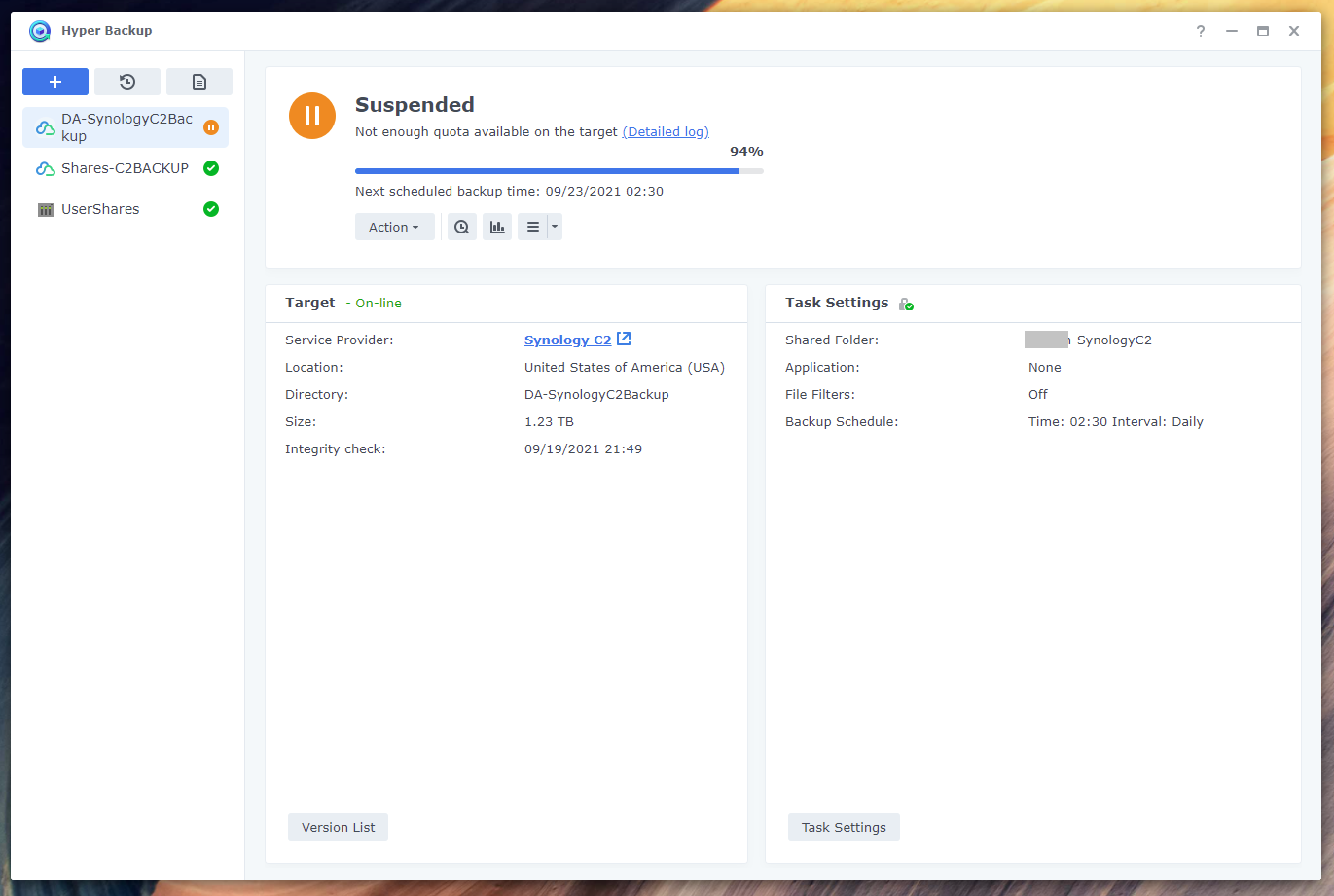Viewport: 1334px width, 896px height.
Task: Click the shared folder value ending -SynologyC2
Action: pos(1089,340)
